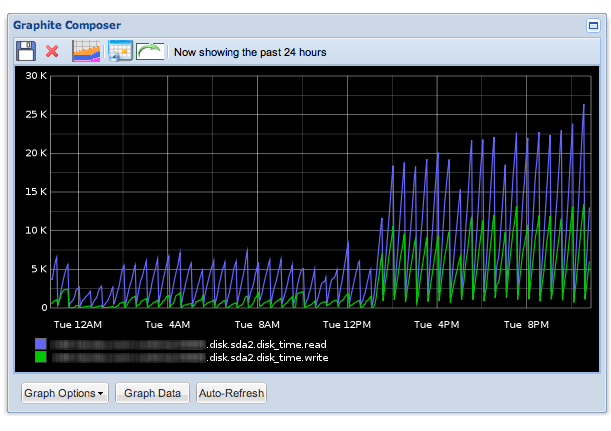Open the Graph Options dropdown
This screenshot has width=611, height=431.
click(x=65, y=393)
